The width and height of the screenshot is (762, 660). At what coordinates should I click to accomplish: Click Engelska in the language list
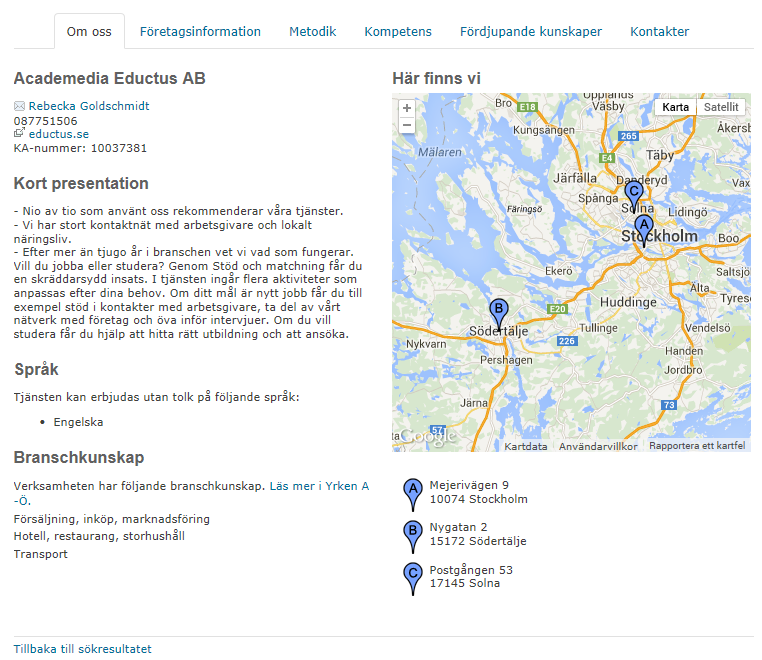tap(78, 422)
